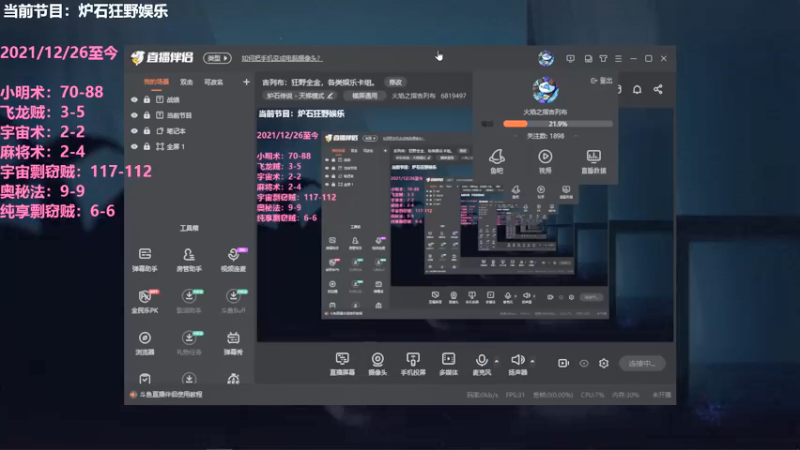Viewport: 800px width, 450px height.
Task: Click the profile avatar in popup
Action: (545, 90)
